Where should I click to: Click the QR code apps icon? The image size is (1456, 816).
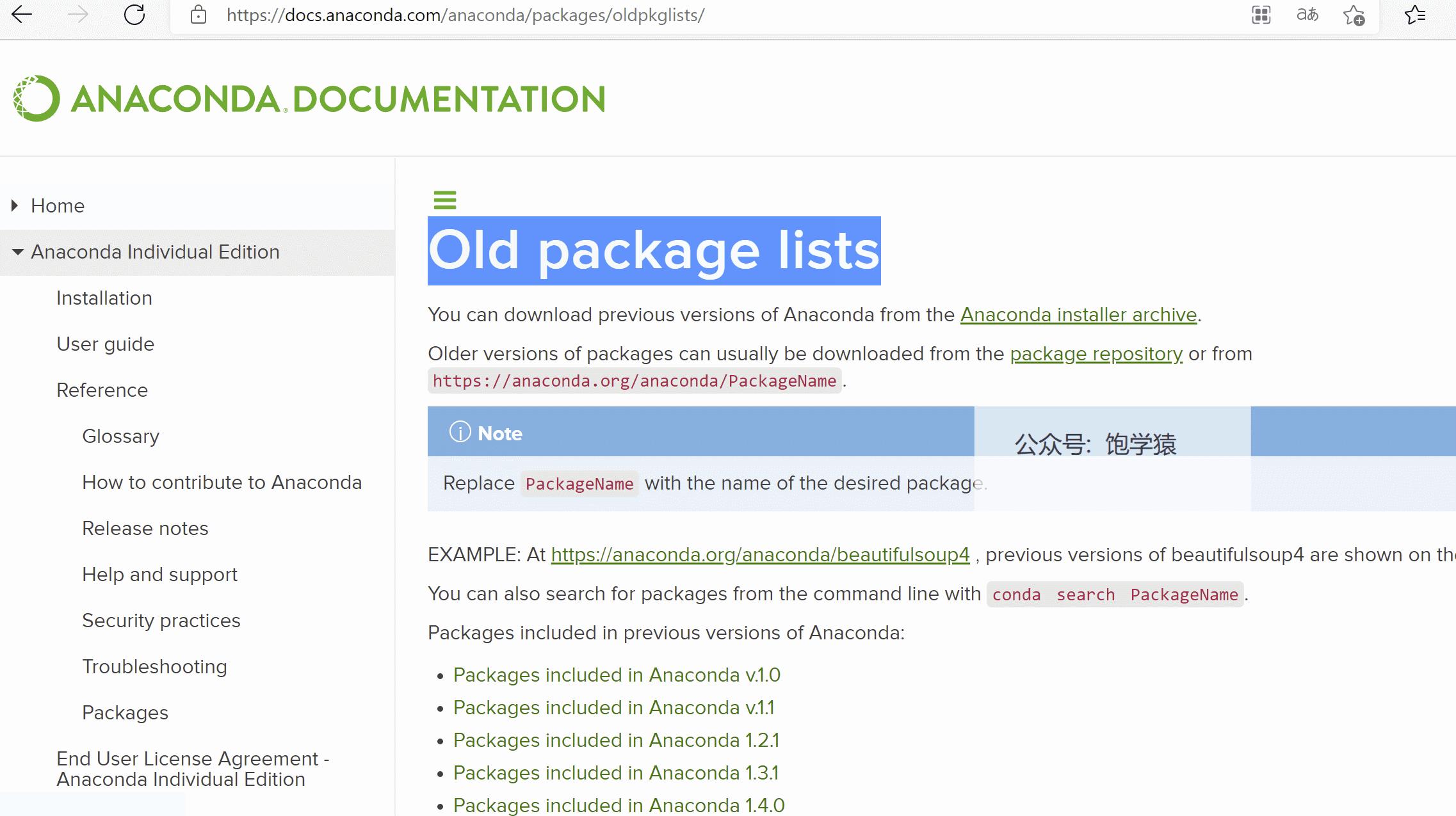(1261, 15)
